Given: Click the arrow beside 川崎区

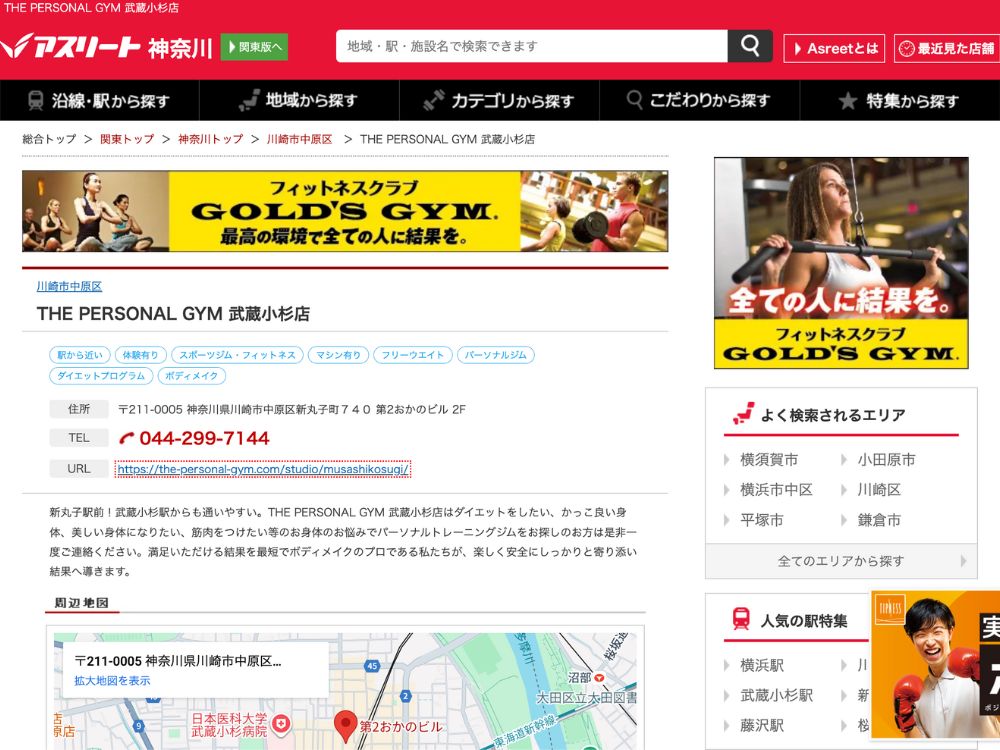Looking at the screenshot, I should (x=844, y=490).
